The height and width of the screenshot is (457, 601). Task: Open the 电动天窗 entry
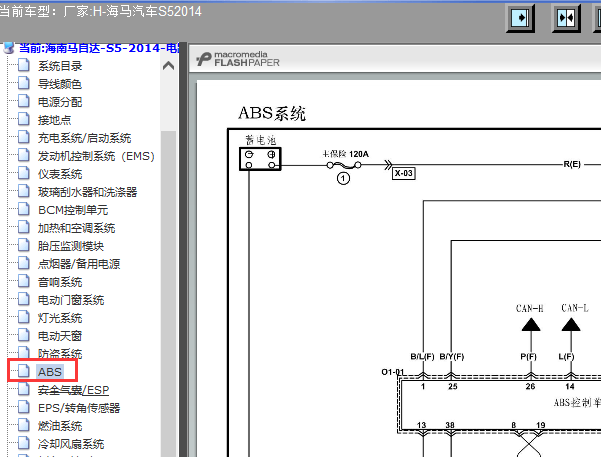coord(60,336)
